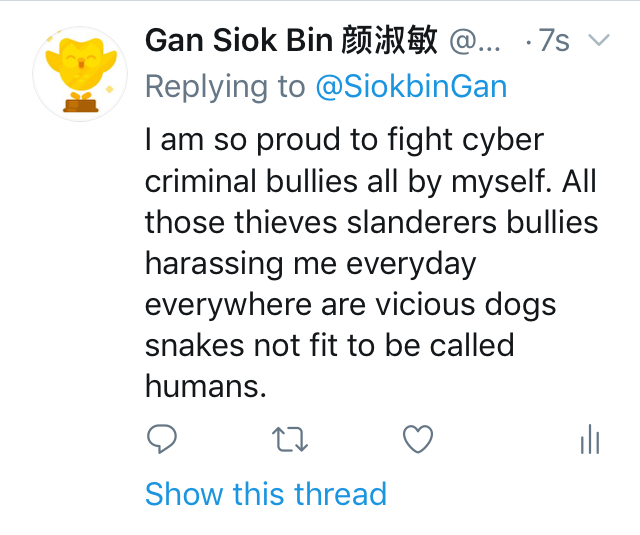Viewport: 640px width, 535px height.
Task: Click the words 'criminal bullies' in the tweet
Action: pos(267,181)
